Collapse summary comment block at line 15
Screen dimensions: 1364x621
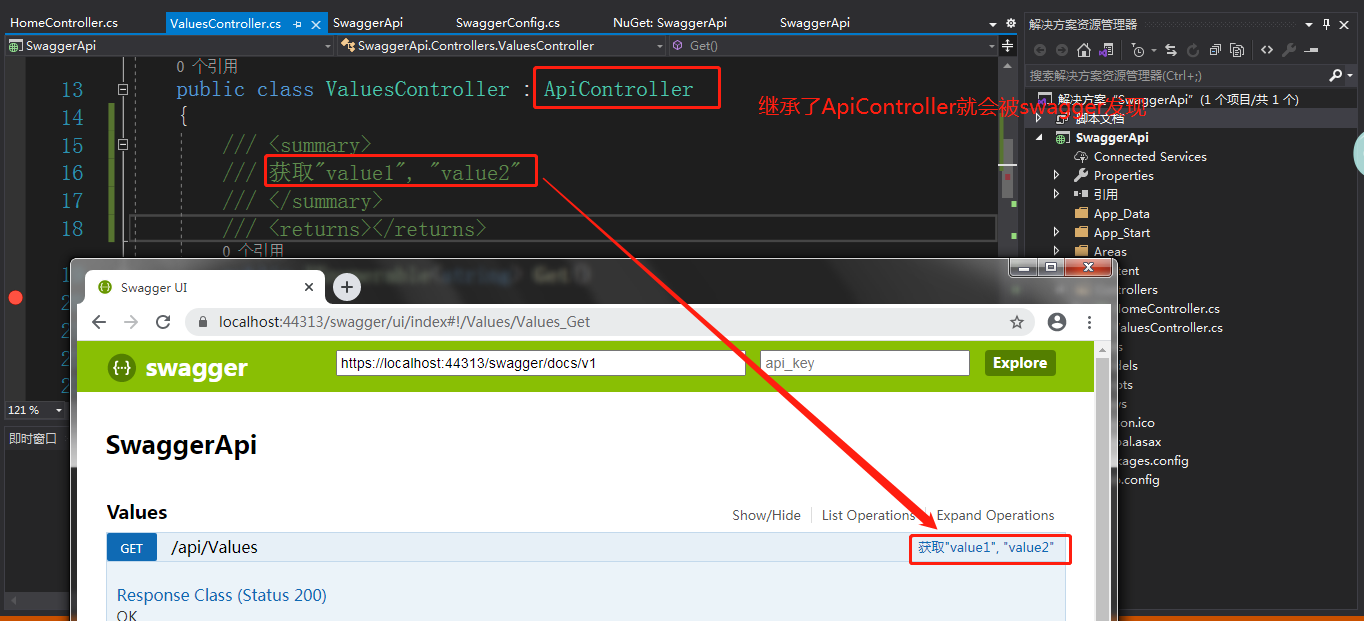(123, 145)
